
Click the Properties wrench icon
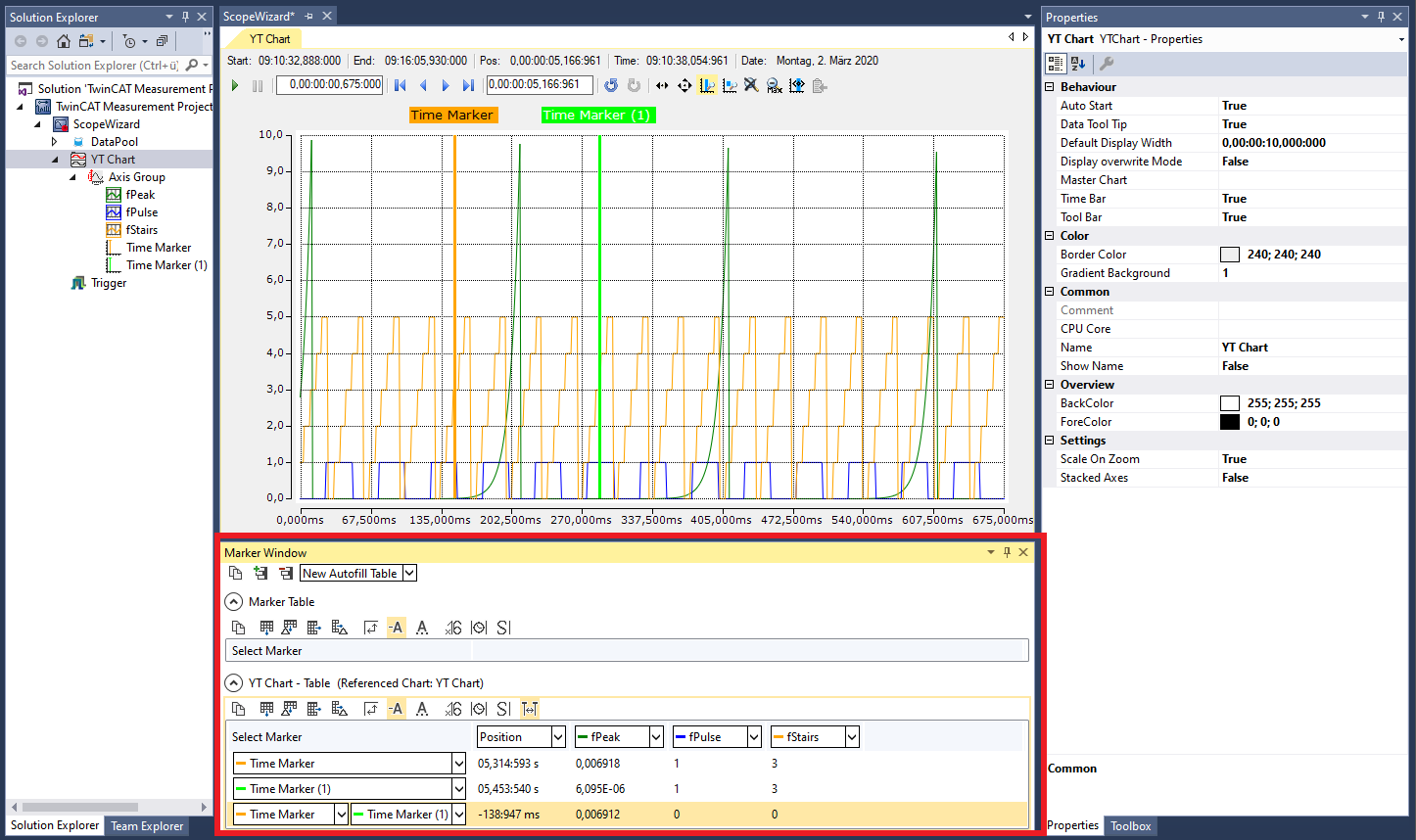tap(1107, 64)
